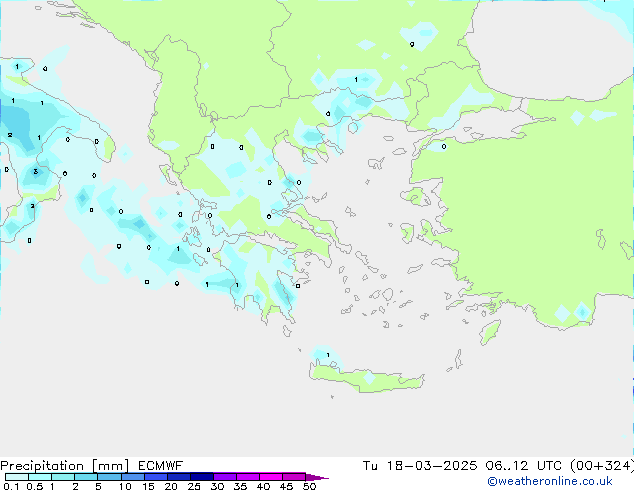The width and height of the screenshot is (634, 490).
Task: Click the "25" legend scale label
Action: (194, 486)
